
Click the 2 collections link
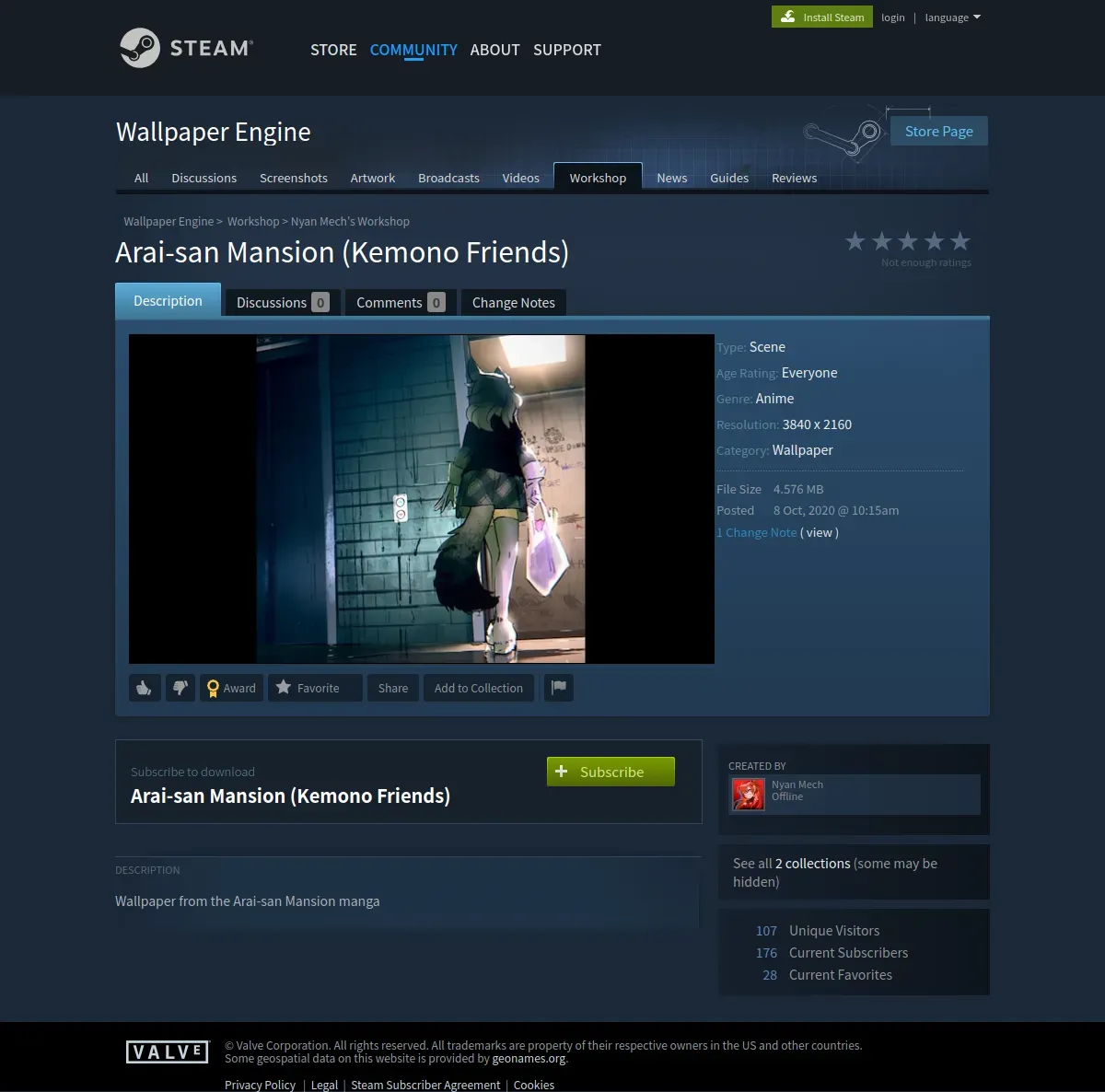point(812,864)
